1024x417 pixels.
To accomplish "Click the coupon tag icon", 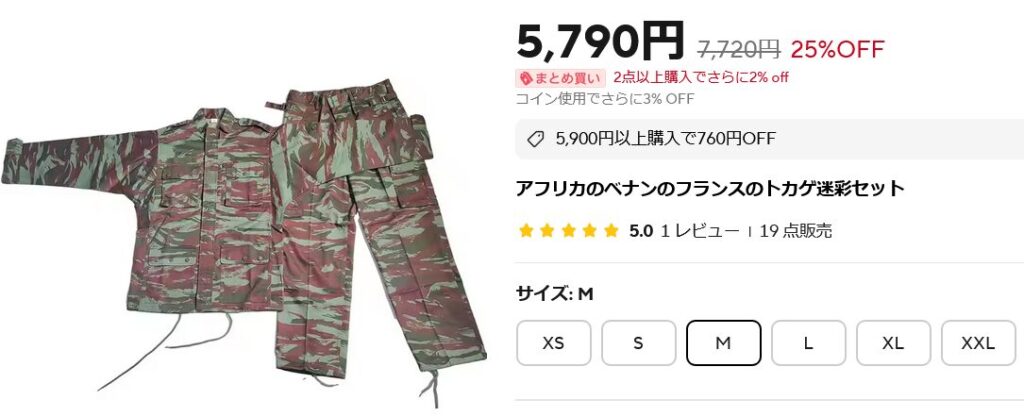I will pyautogui.click(x=536, y=139).
